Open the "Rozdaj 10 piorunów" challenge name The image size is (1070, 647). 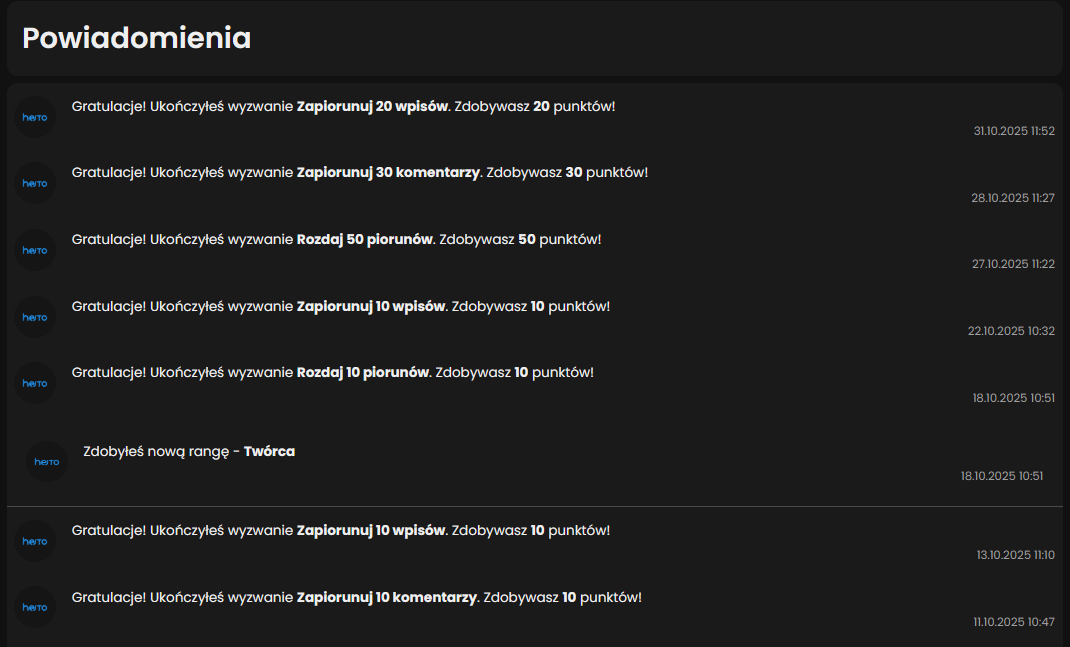click(363, 372)
